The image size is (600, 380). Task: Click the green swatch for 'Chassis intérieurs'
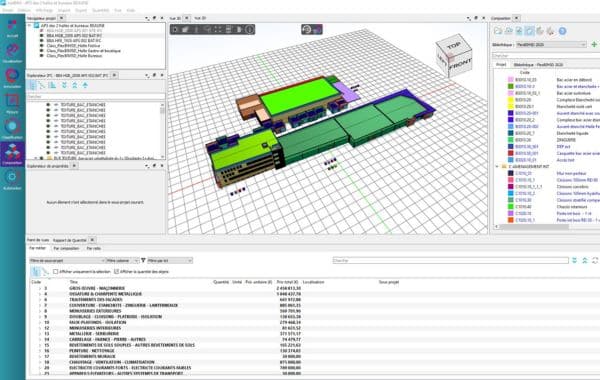(510, 207)
